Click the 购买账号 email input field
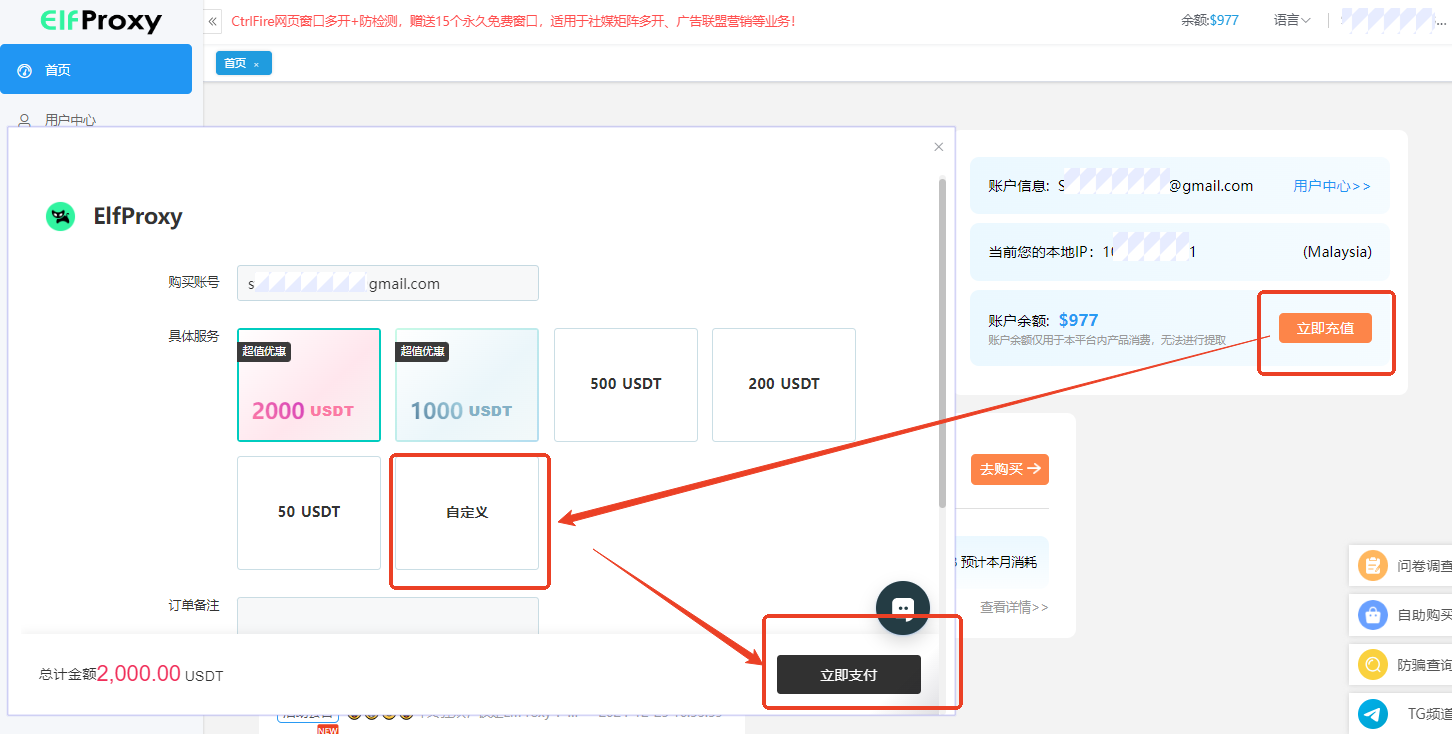Image resolution: width=1452 pixels, height=734 pixels. pyautogui.click(x=388, y=283)
